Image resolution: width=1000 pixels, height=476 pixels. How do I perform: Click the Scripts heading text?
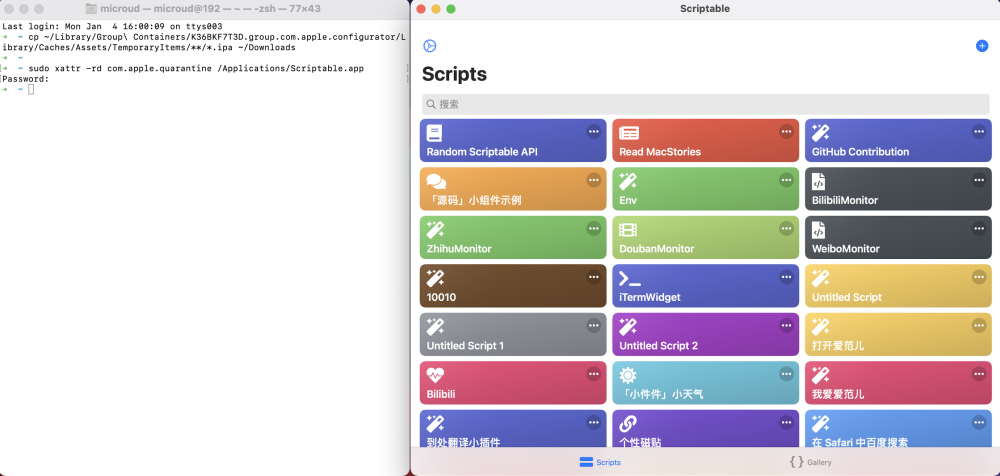coord(454,74)
